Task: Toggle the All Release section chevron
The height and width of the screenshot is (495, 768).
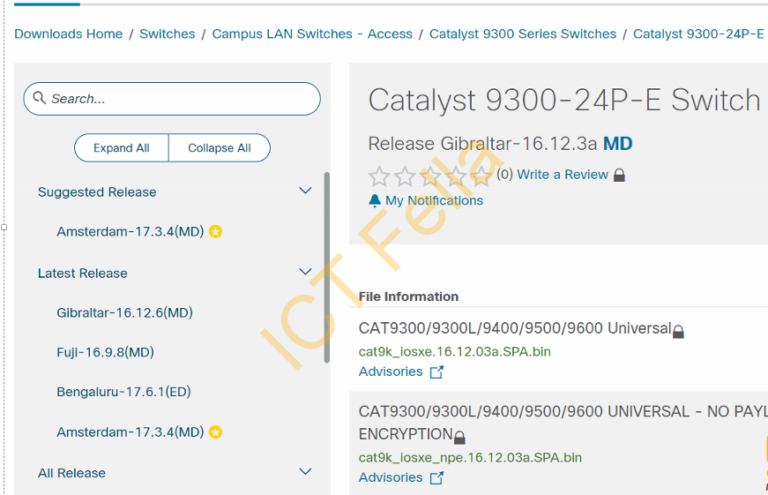Action: coord(305,471)
